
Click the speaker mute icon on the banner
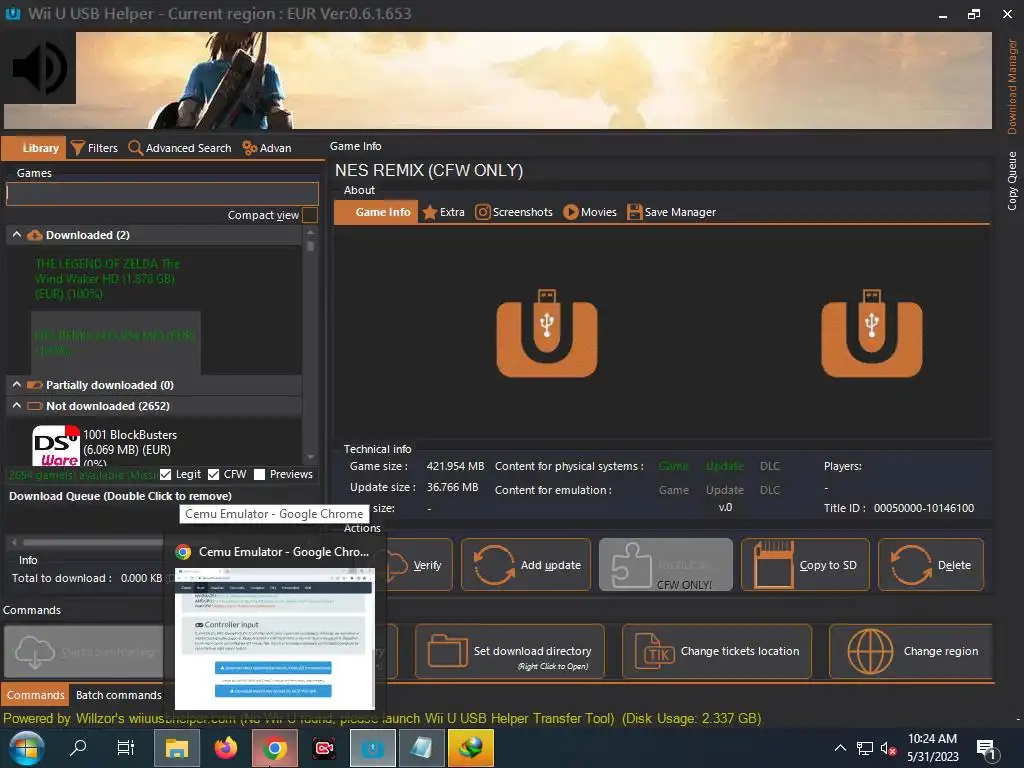coord(39,67)
